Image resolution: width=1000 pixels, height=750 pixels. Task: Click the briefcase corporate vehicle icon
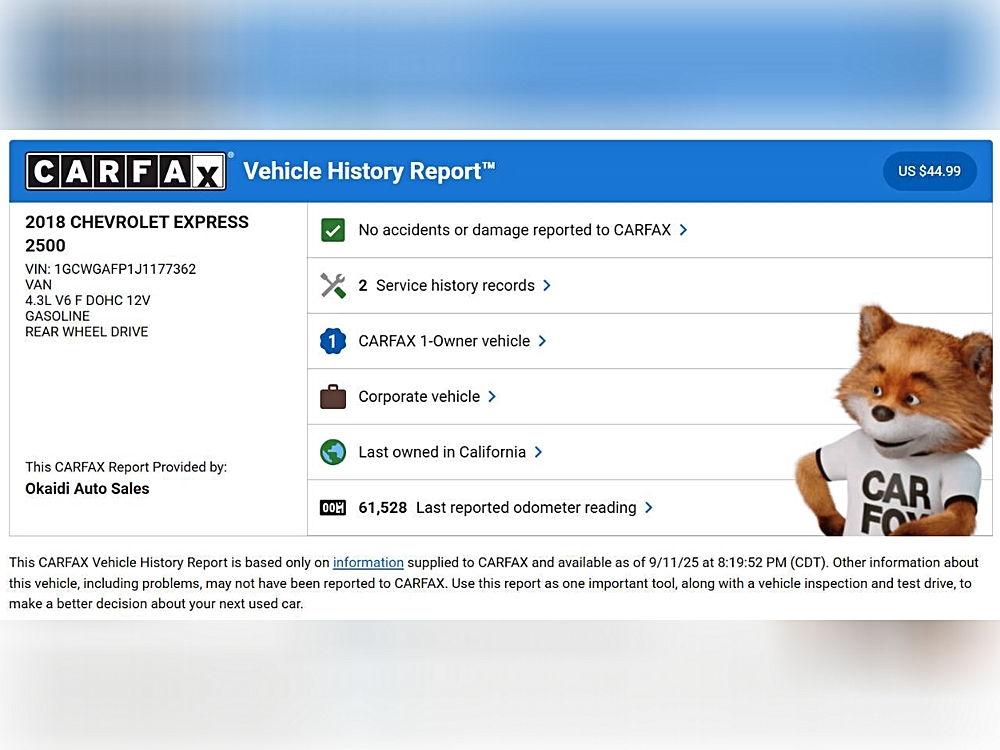pyautogui.click(x=333, y=397)
